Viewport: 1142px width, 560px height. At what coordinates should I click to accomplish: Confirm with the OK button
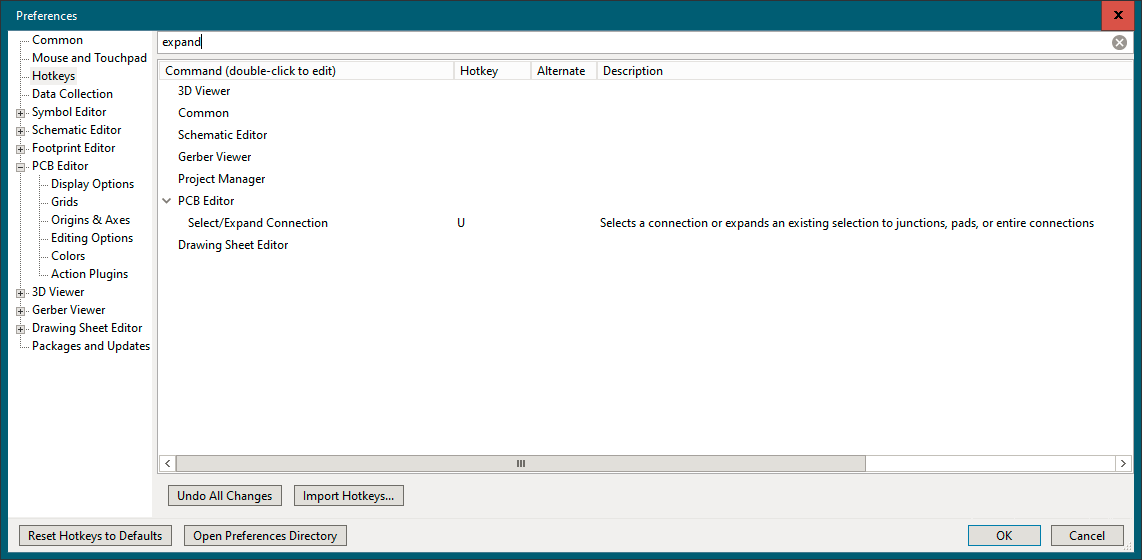pos(1004,536)
